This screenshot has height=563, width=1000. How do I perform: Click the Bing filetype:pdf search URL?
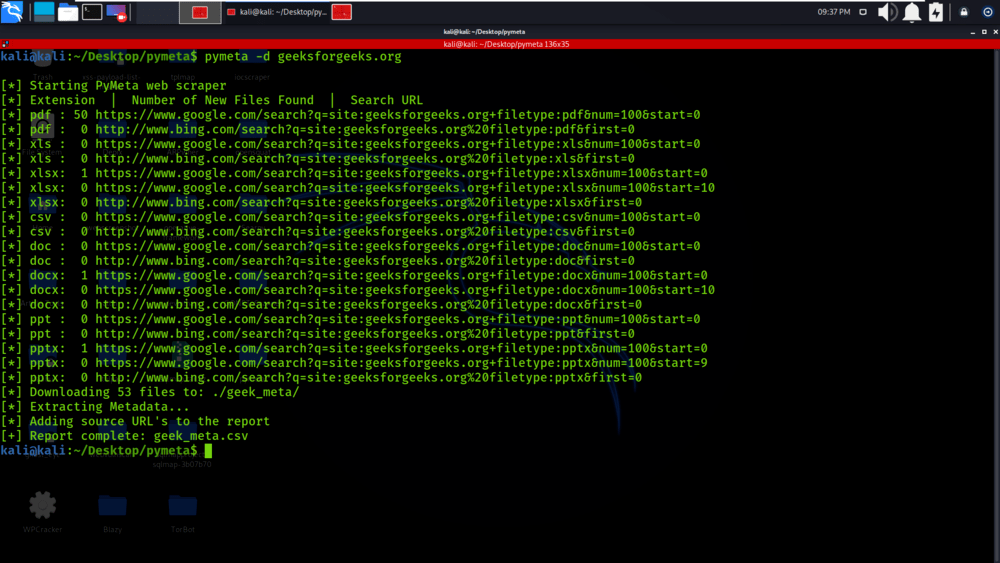coord(365,129)
